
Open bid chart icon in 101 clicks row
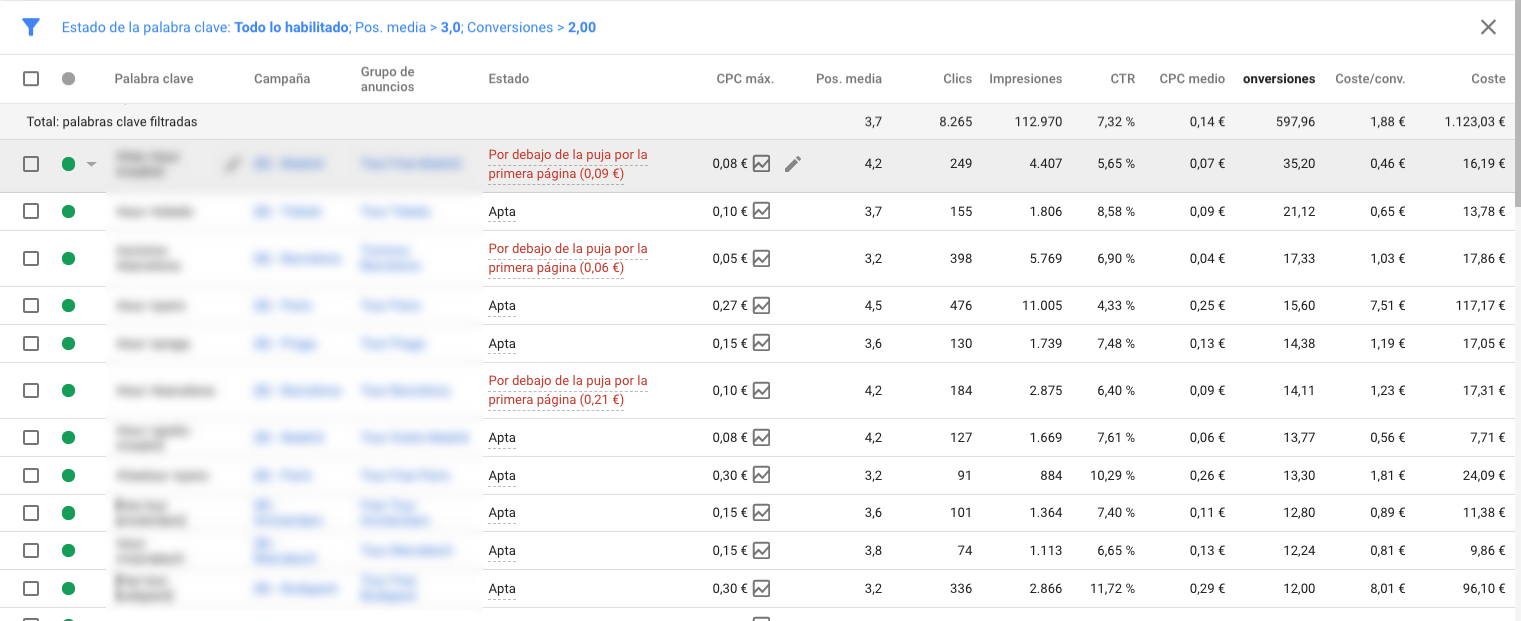[x=761, y=513]
